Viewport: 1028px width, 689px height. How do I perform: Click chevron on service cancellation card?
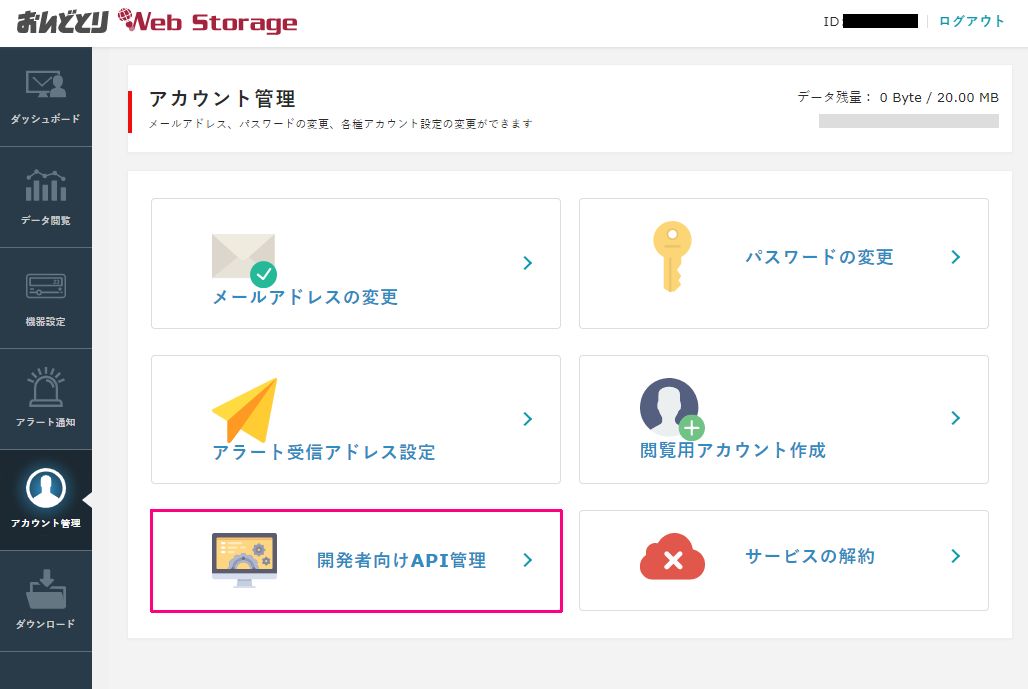point(955,556)
